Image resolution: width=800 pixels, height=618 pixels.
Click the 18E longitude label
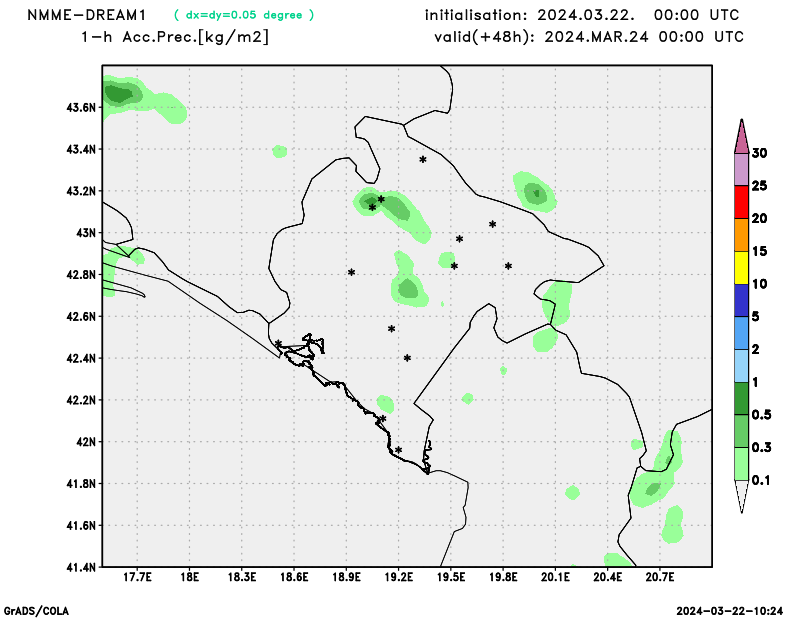click(189, 577)
